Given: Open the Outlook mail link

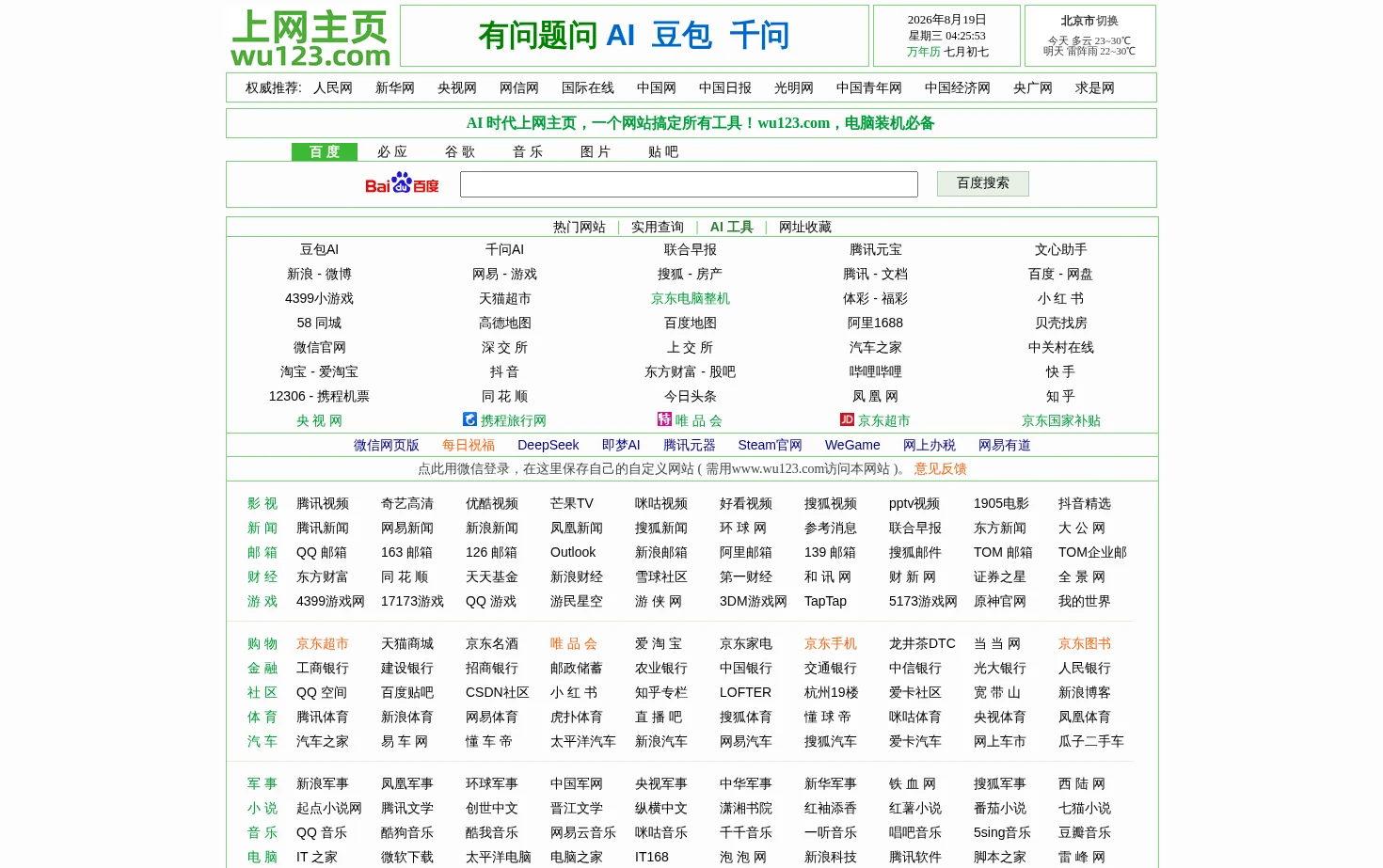Looking at the screenshot, I should [x=573, y=553].
